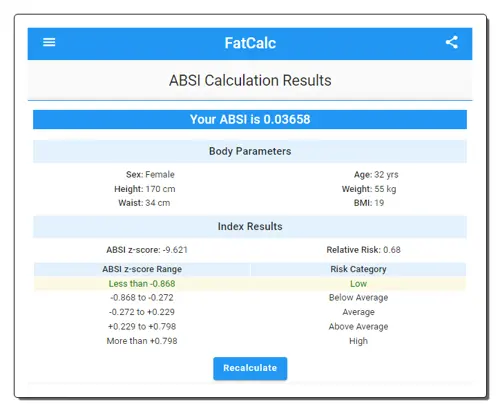
Task: Click the Body Parameters section header
Action: [250, 151]
